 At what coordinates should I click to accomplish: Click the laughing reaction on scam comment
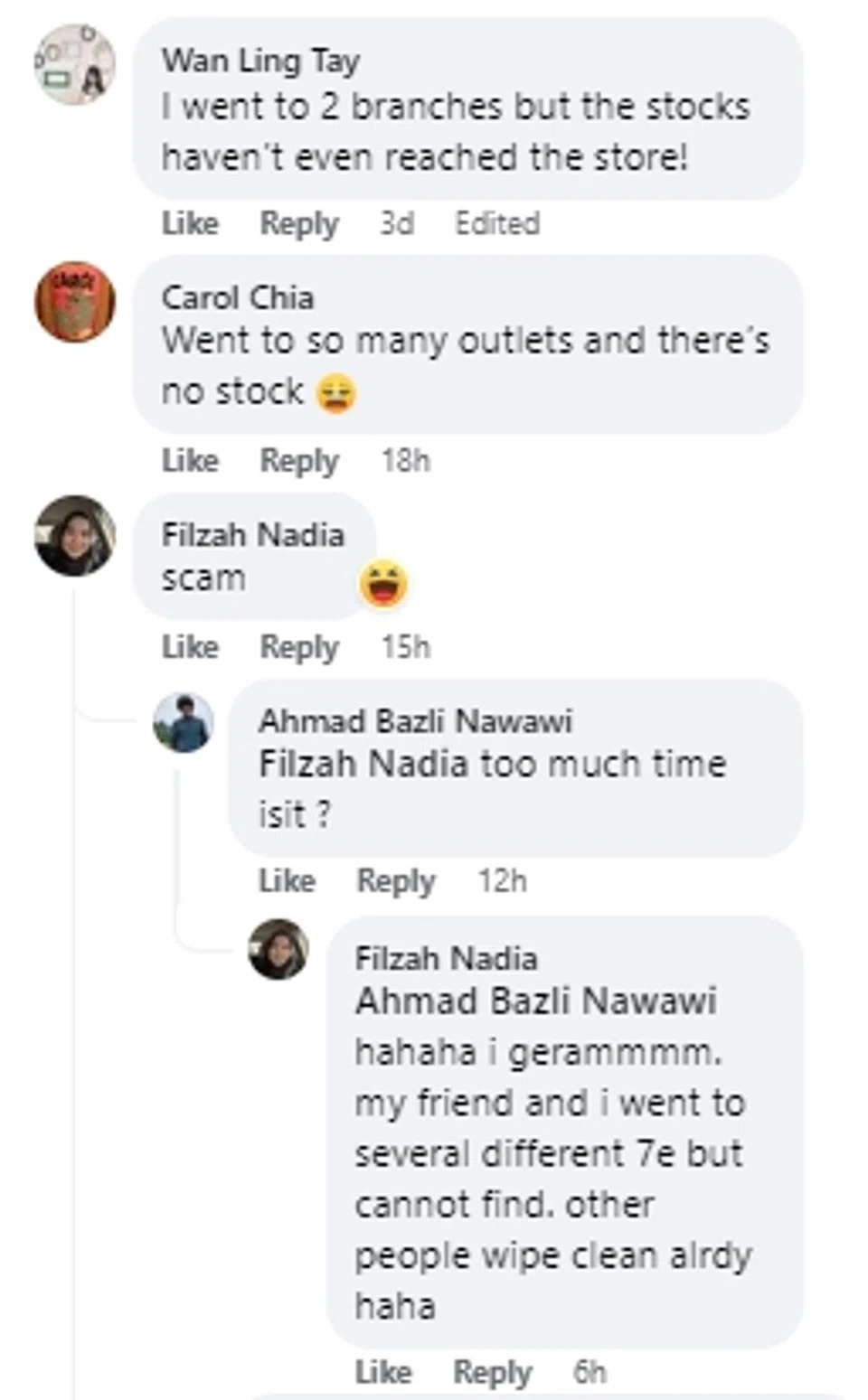click(x=383, y=583)
